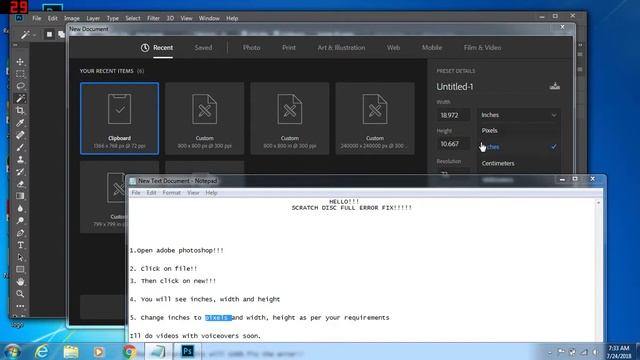Image resolution: width=640 pixels, height=360 pixels.
Task: Switch to the Recent tab
Action: click(x=157, y=48)
